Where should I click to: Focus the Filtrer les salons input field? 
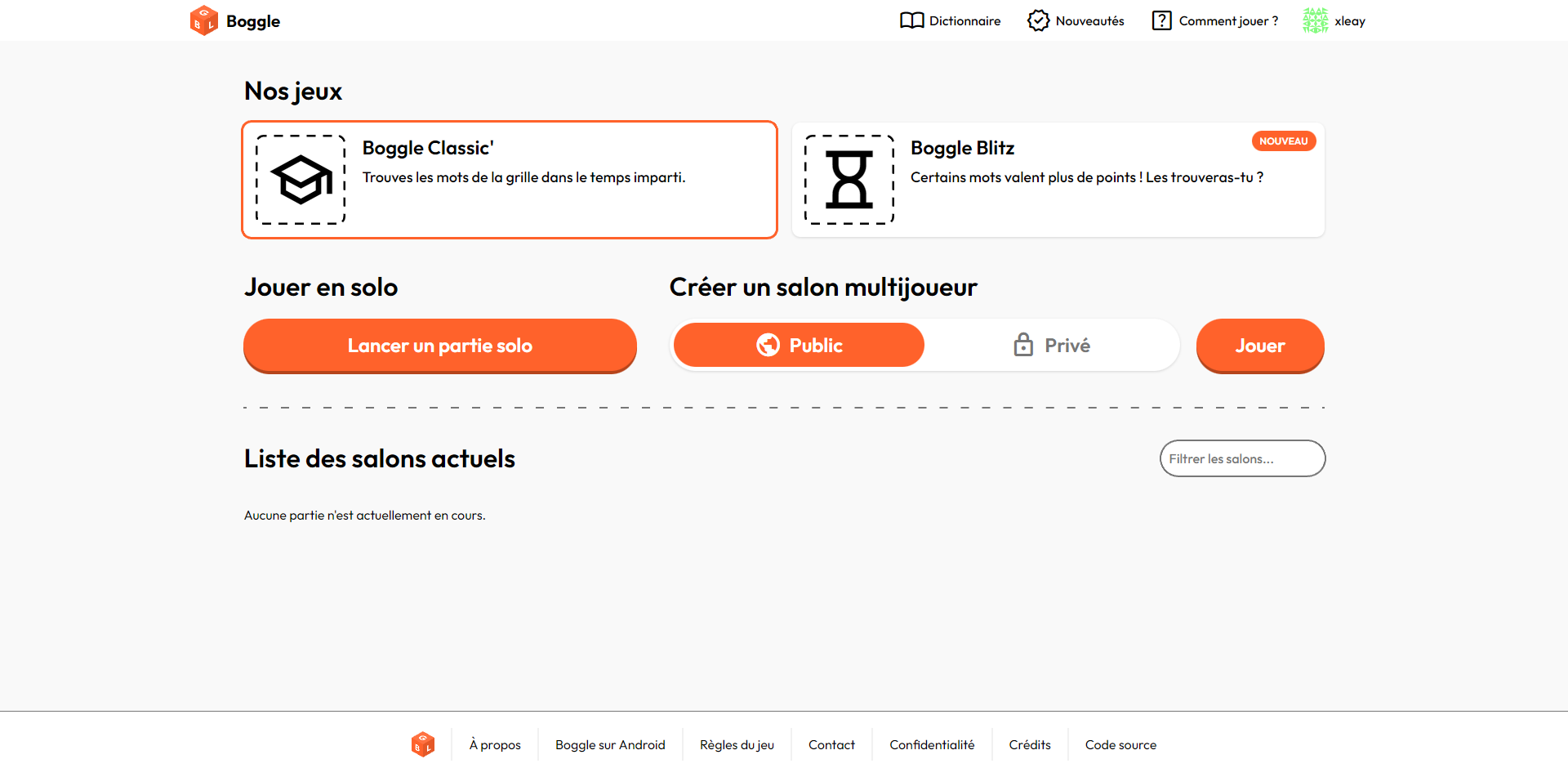[1242, 458]
